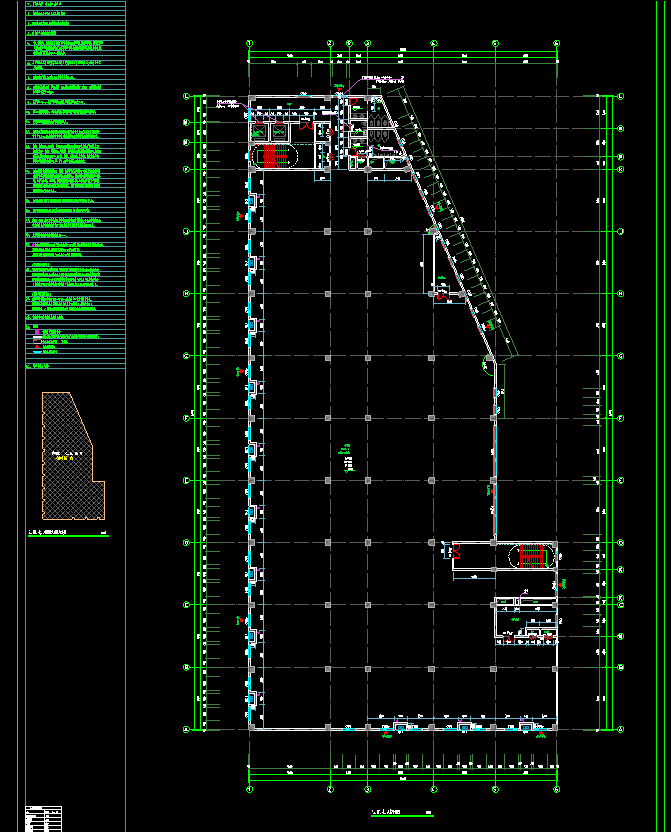Click the left elevator shaft symbol
671x832 pixels.
(x=258, y=129)
